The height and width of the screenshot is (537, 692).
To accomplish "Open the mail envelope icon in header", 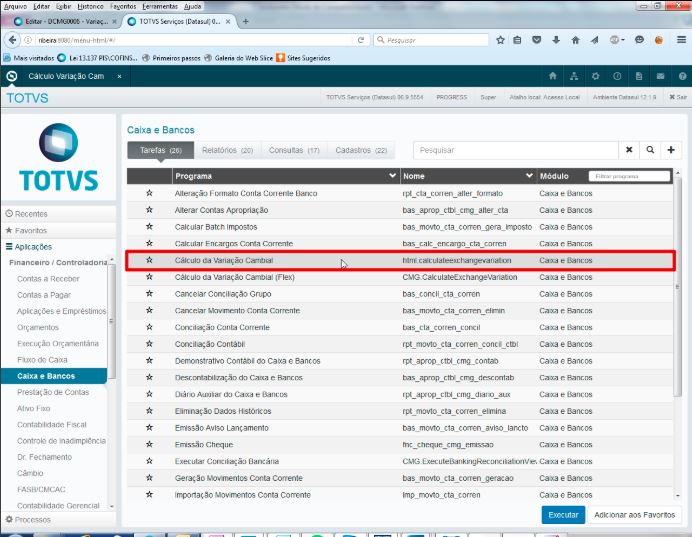I will pyautogui.click(x=660, y=76).
